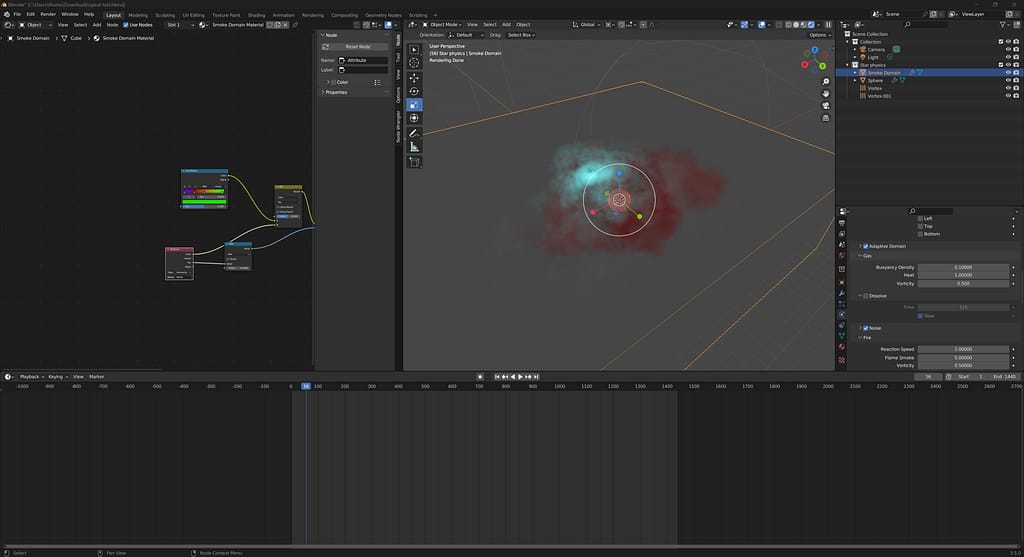
Task: Hide Smoke Domain using its eye icon
Action: pos(1008,73)
